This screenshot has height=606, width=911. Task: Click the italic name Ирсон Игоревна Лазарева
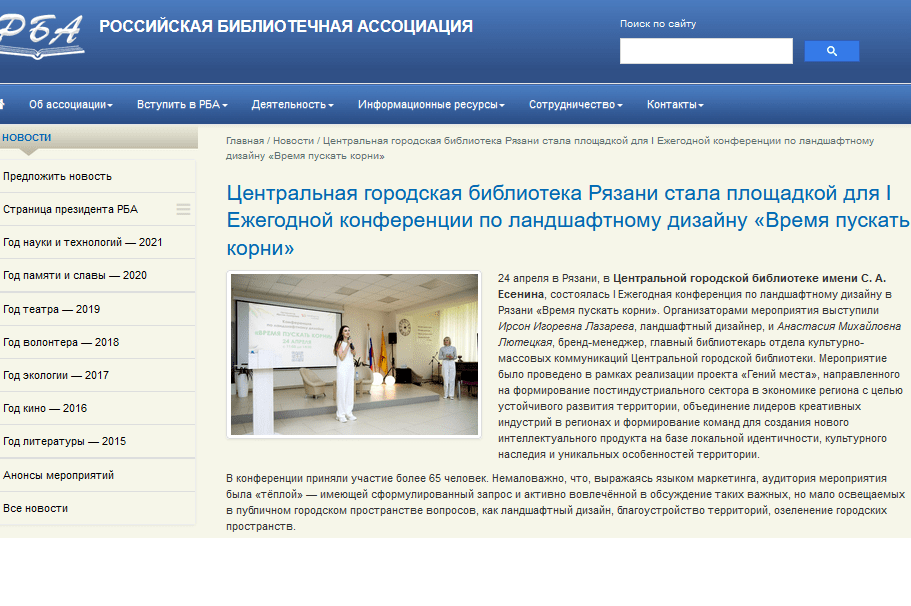point(566,327)
